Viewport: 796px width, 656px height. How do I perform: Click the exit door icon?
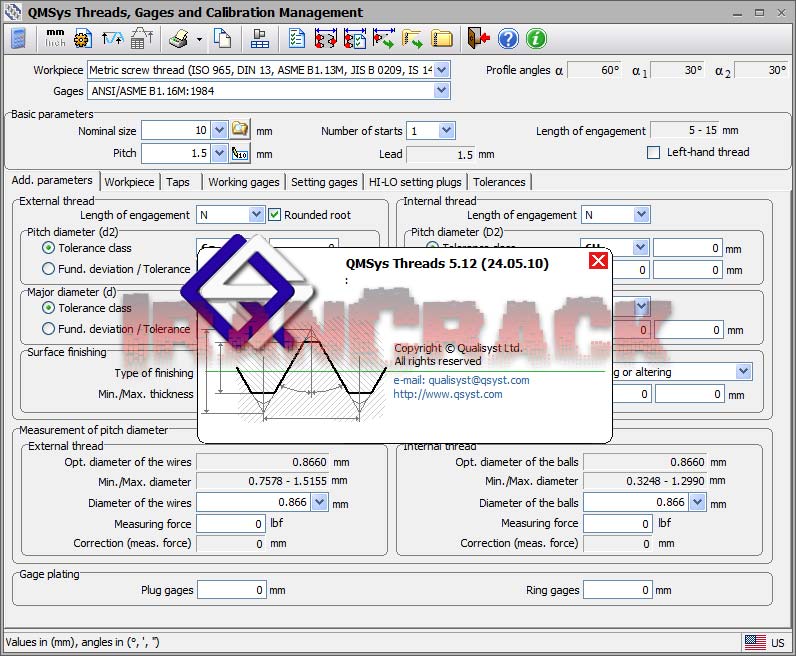[x=478, y=39]
